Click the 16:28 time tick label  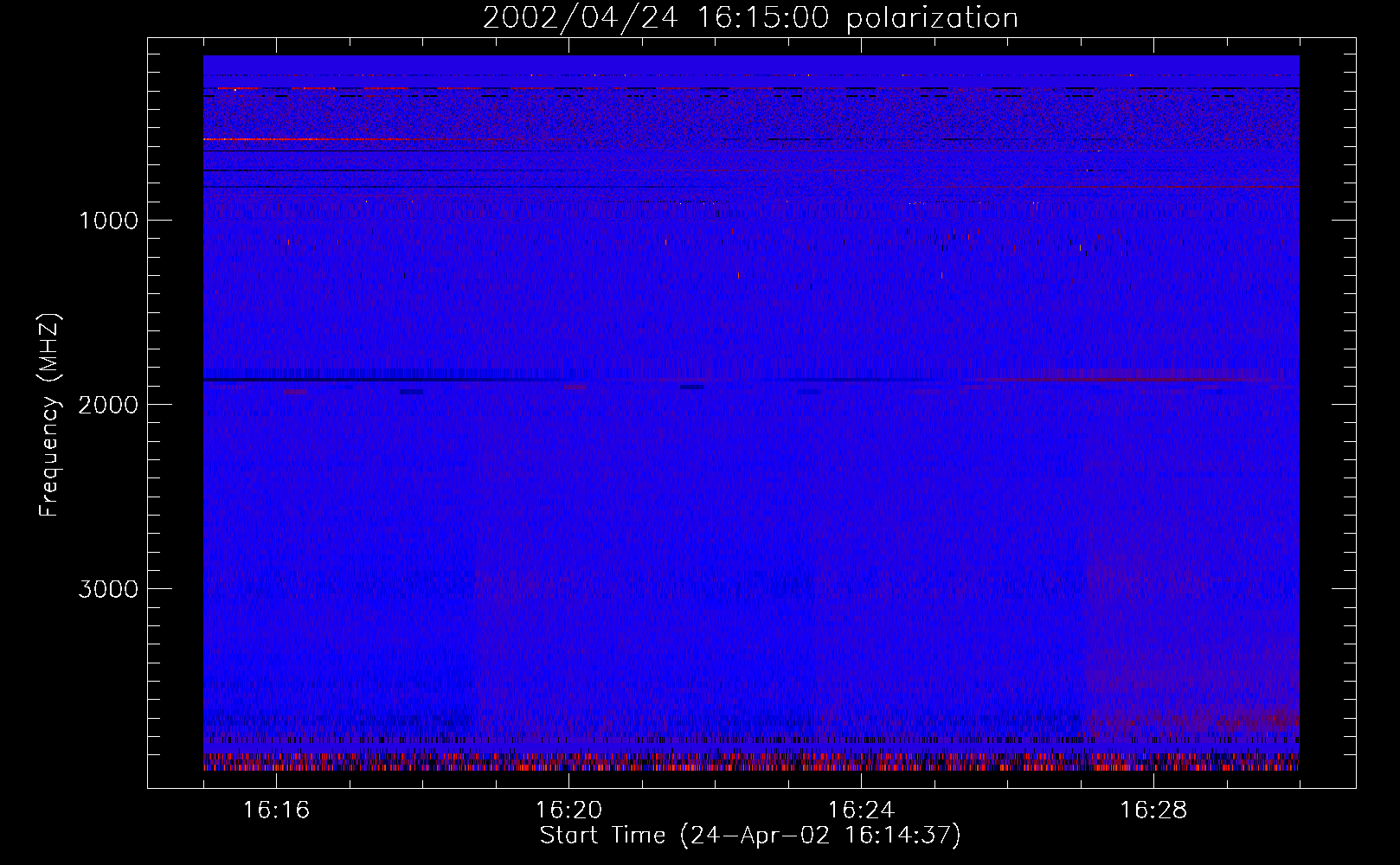coord(1153,810)
